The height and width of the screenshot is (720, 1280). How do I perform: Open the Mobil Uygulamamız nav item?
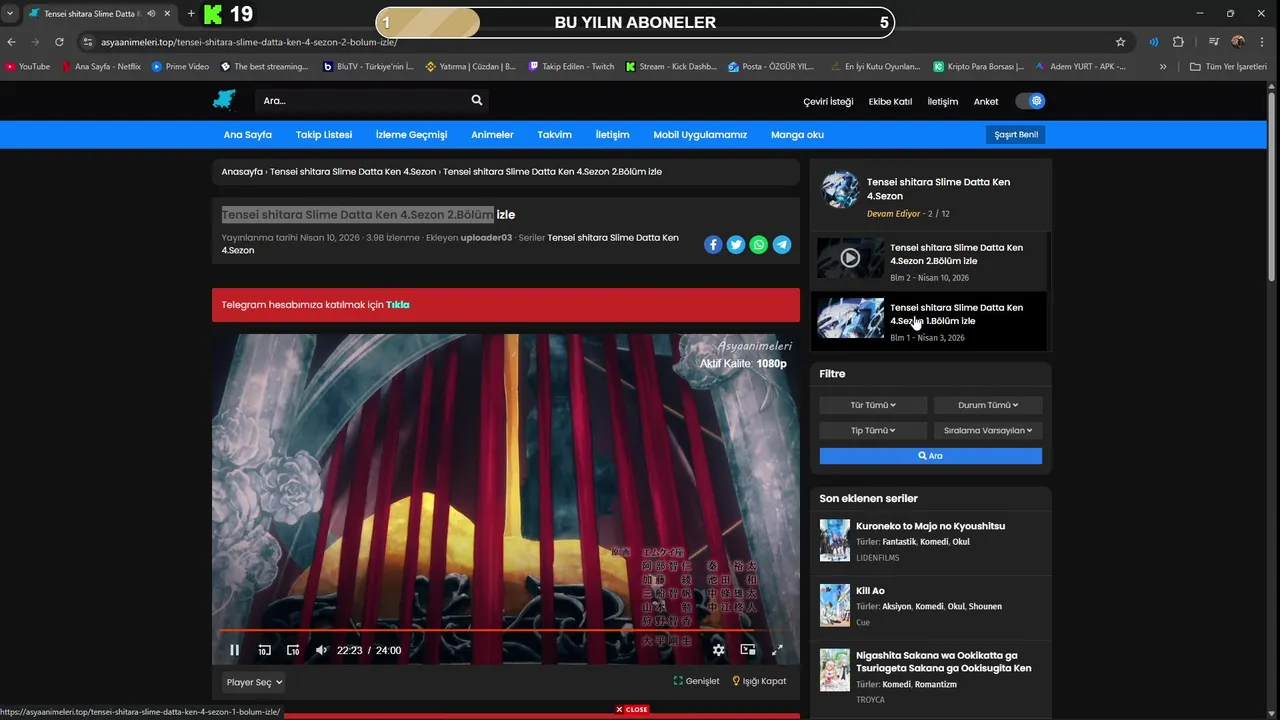(700, 135)
